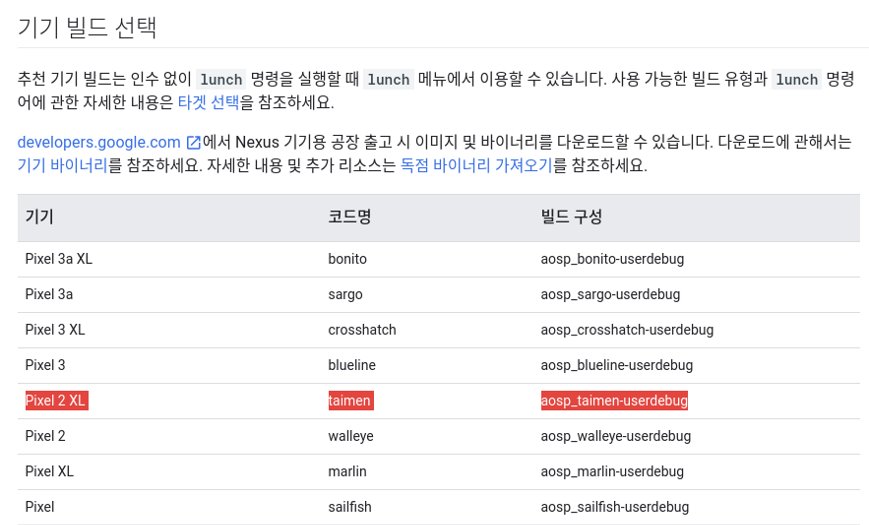Select aosp_marlin-userdebug build config
This screenshot has width=869, height=525.
click(x=612, y=472)
